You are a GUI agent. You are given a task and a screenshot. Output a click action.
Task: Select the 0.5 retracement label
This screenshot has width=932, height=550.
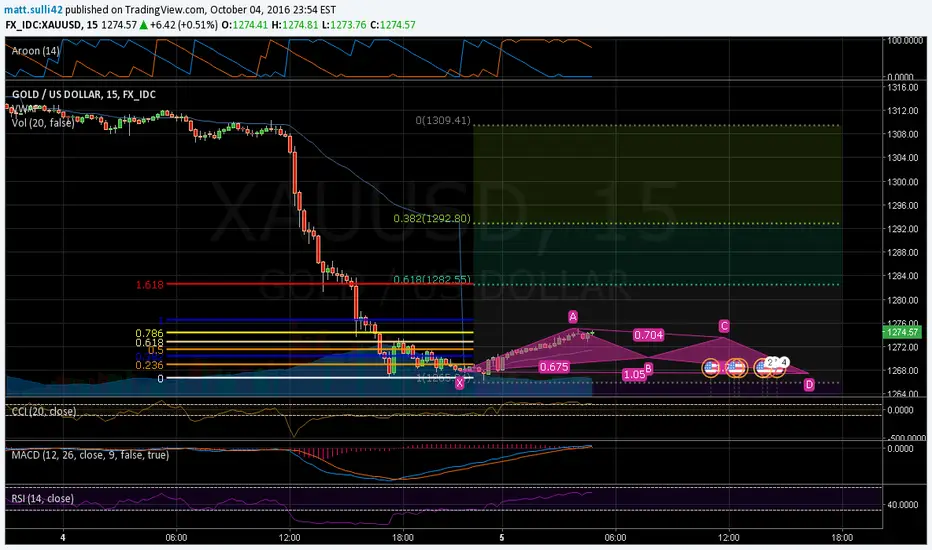[156, 351]
